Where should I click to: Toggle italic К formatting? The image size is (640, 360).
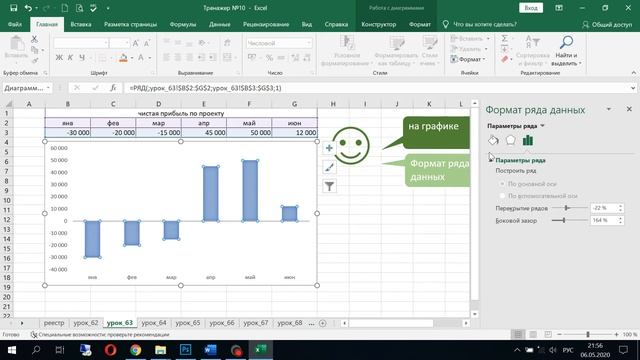pyautogui.click(x=70, y=58)
